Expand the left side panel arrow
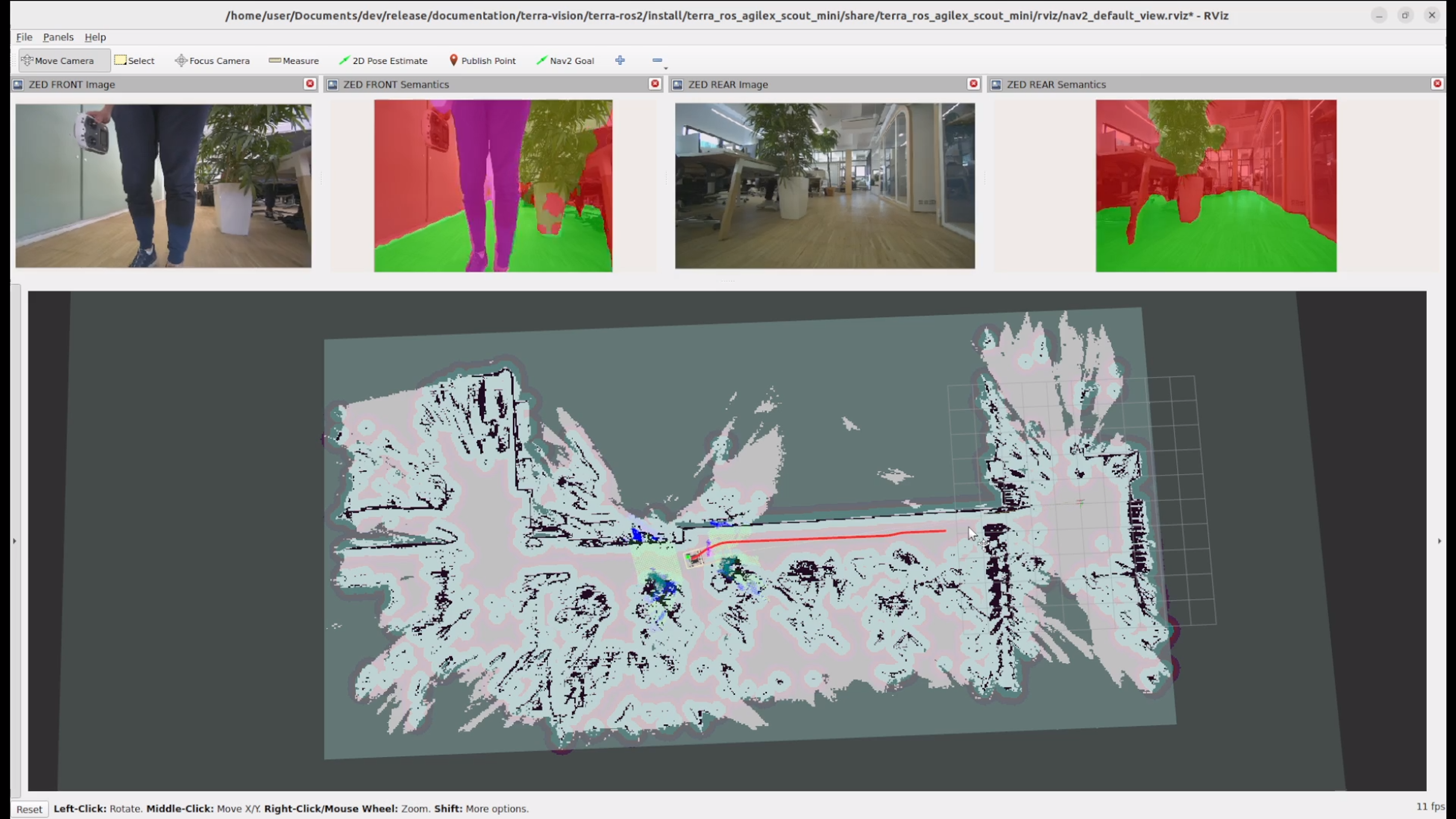This screenshot has width=1456, height=819. click(15, 541)
